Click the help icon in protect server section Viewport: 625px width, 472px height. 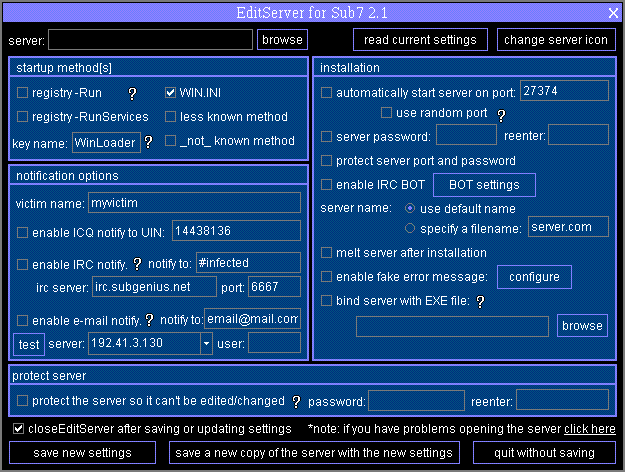[x=296, y=401]
